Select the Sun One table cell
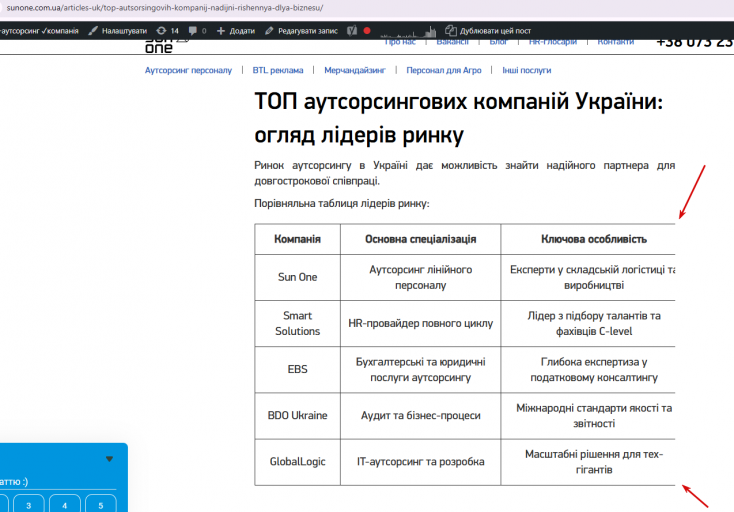This screenshot has height=512, width=734. (x=297, y=277)
